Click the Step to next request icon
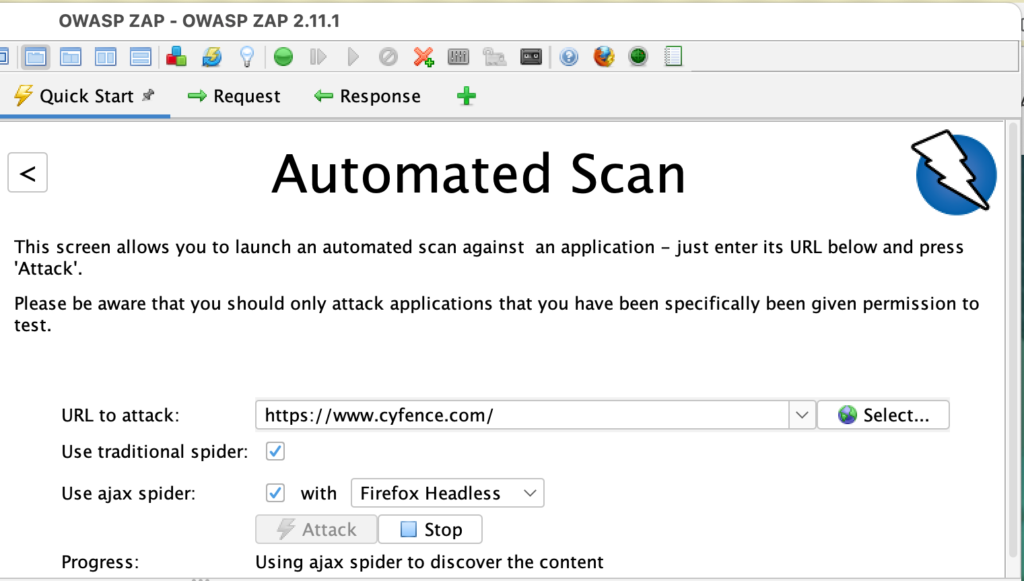The height and width of the screenshot is (581, 1024). [x=318, y=57]
